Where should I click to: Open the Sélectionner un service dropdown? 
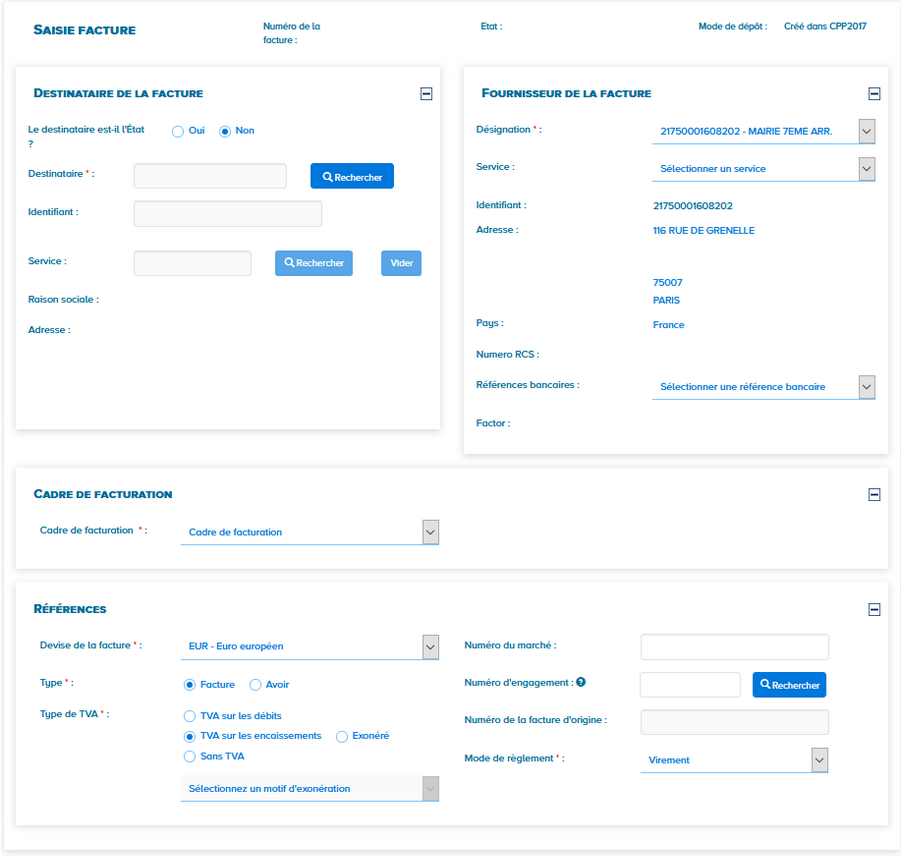coord(866,169)
